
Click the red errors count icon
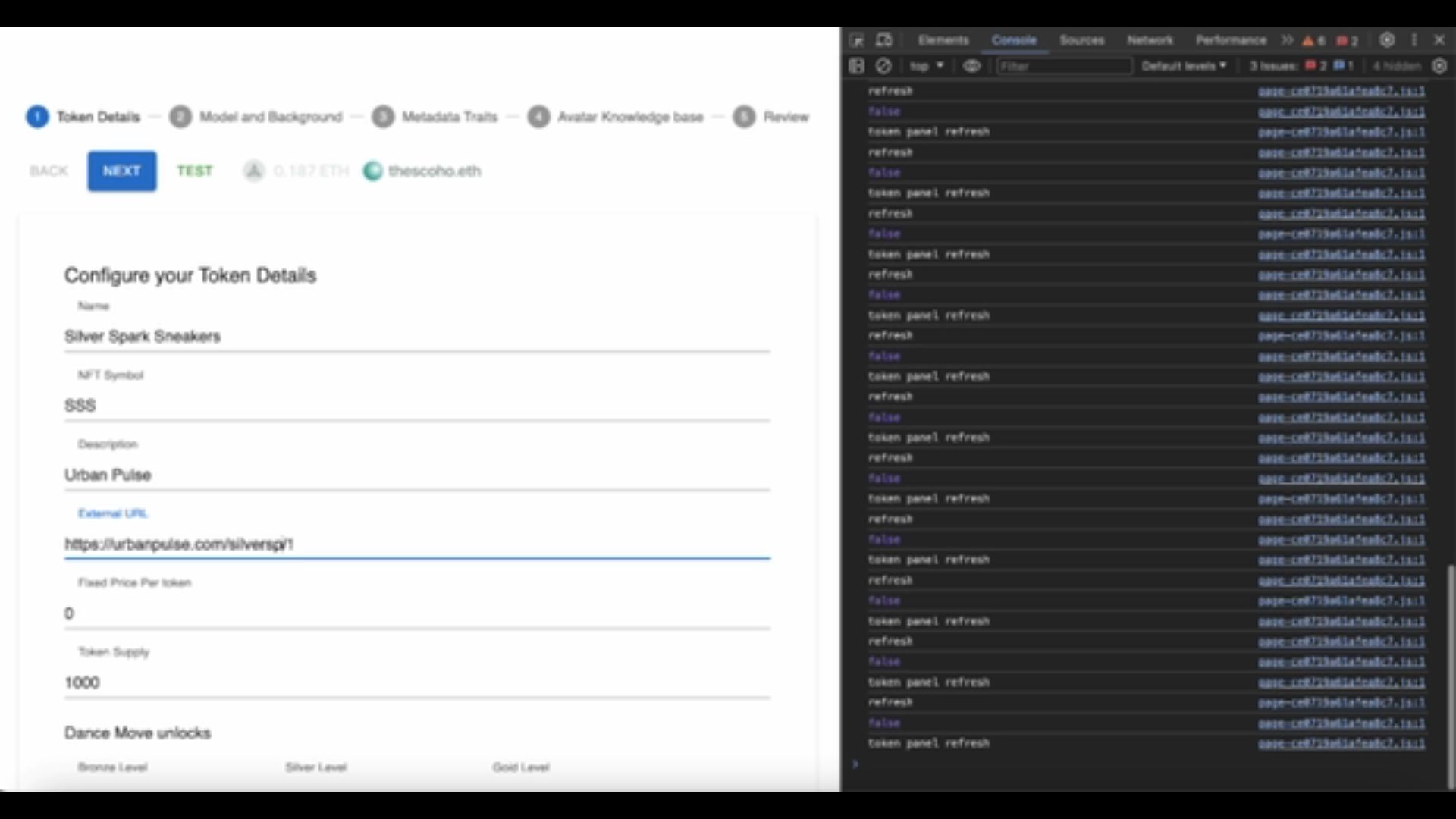[1341, 41]
